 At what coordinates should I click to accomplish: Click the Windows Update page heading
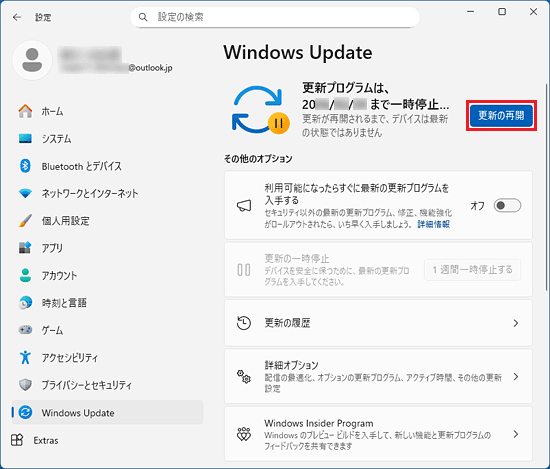click(x=298, y=53)
